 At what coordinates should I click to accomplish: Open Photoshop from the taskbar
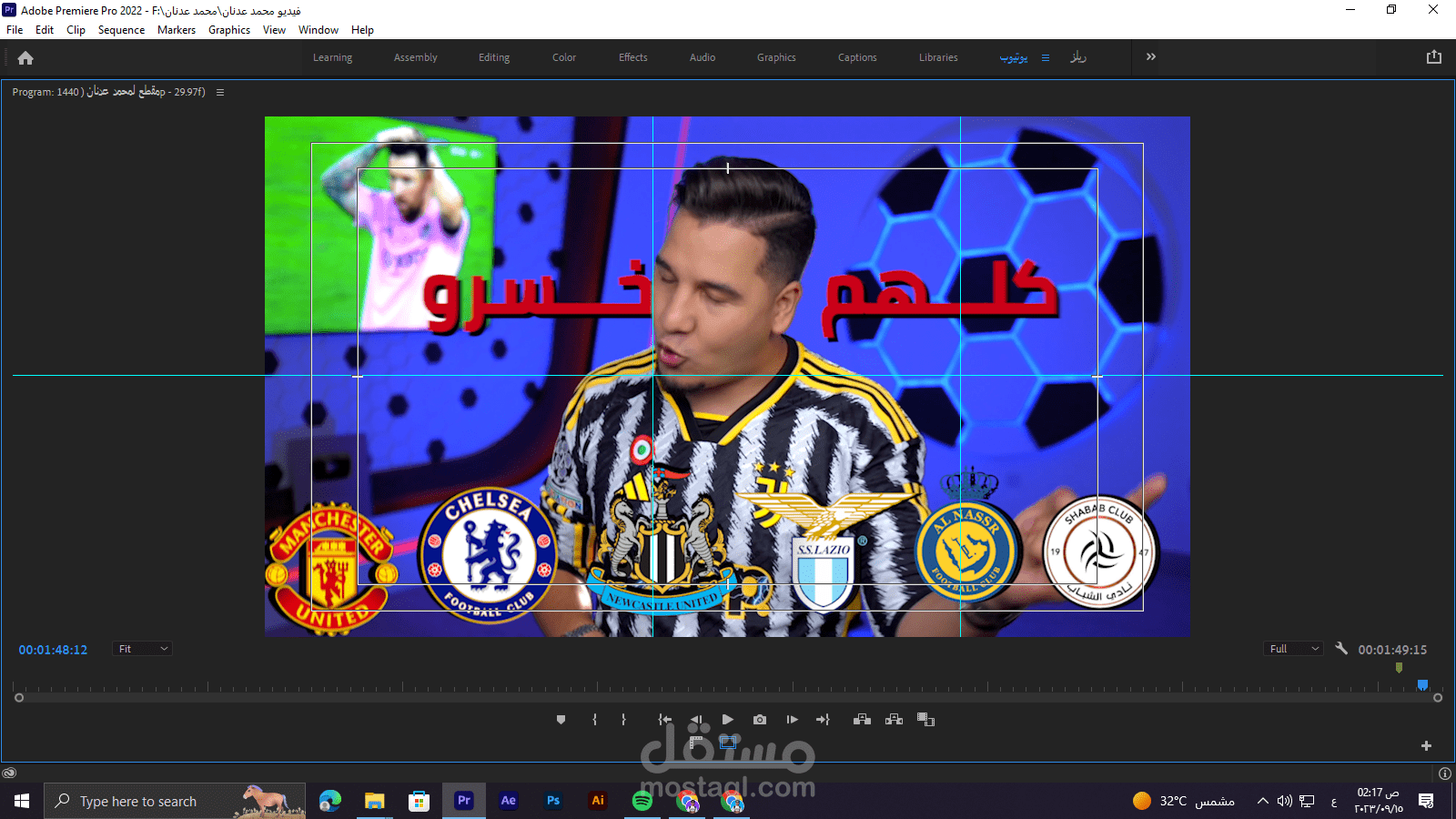pyautogui.click(x=553, y=801)
